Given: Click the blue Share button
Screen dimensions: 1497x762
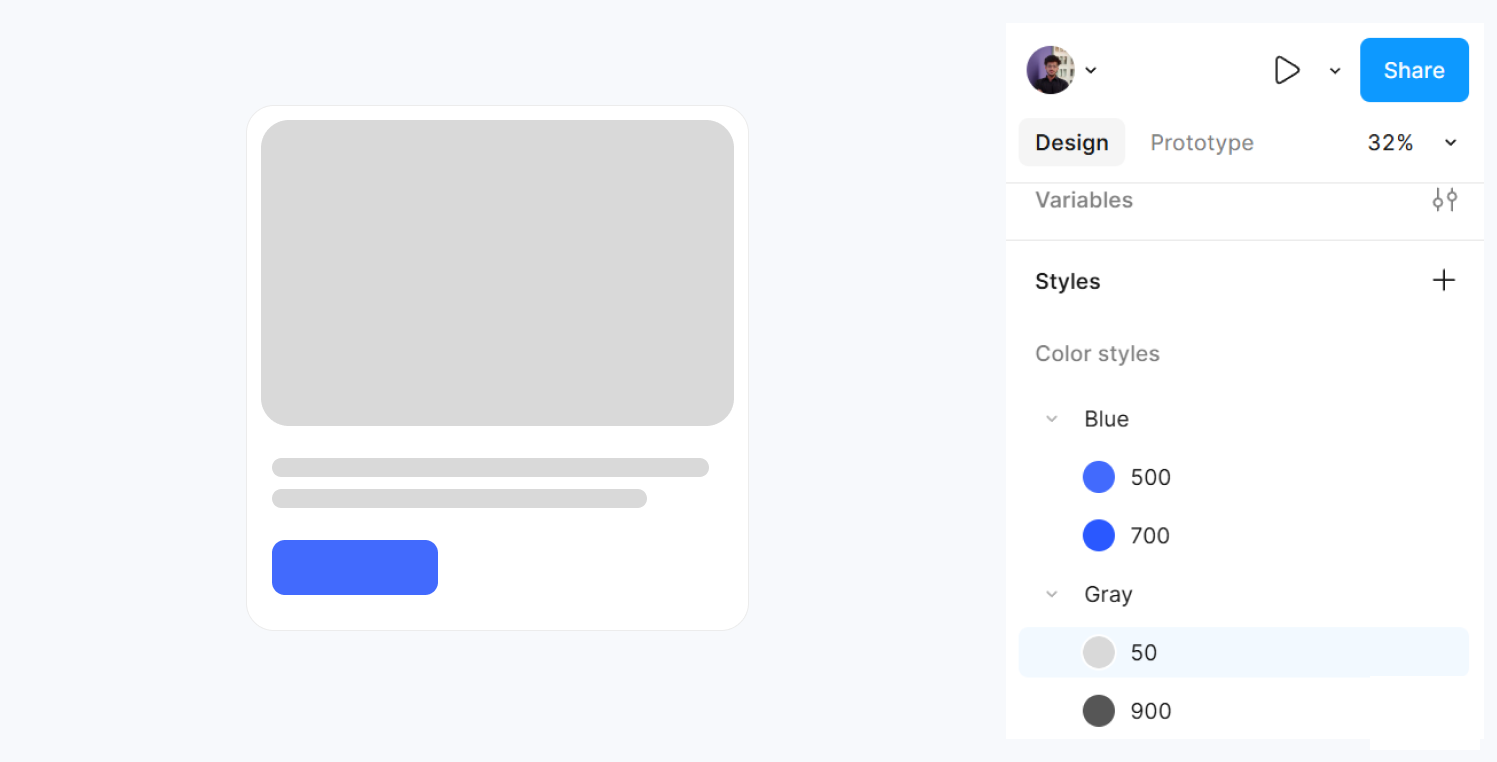Looking at the screenshot, I should coord(1413,70).
